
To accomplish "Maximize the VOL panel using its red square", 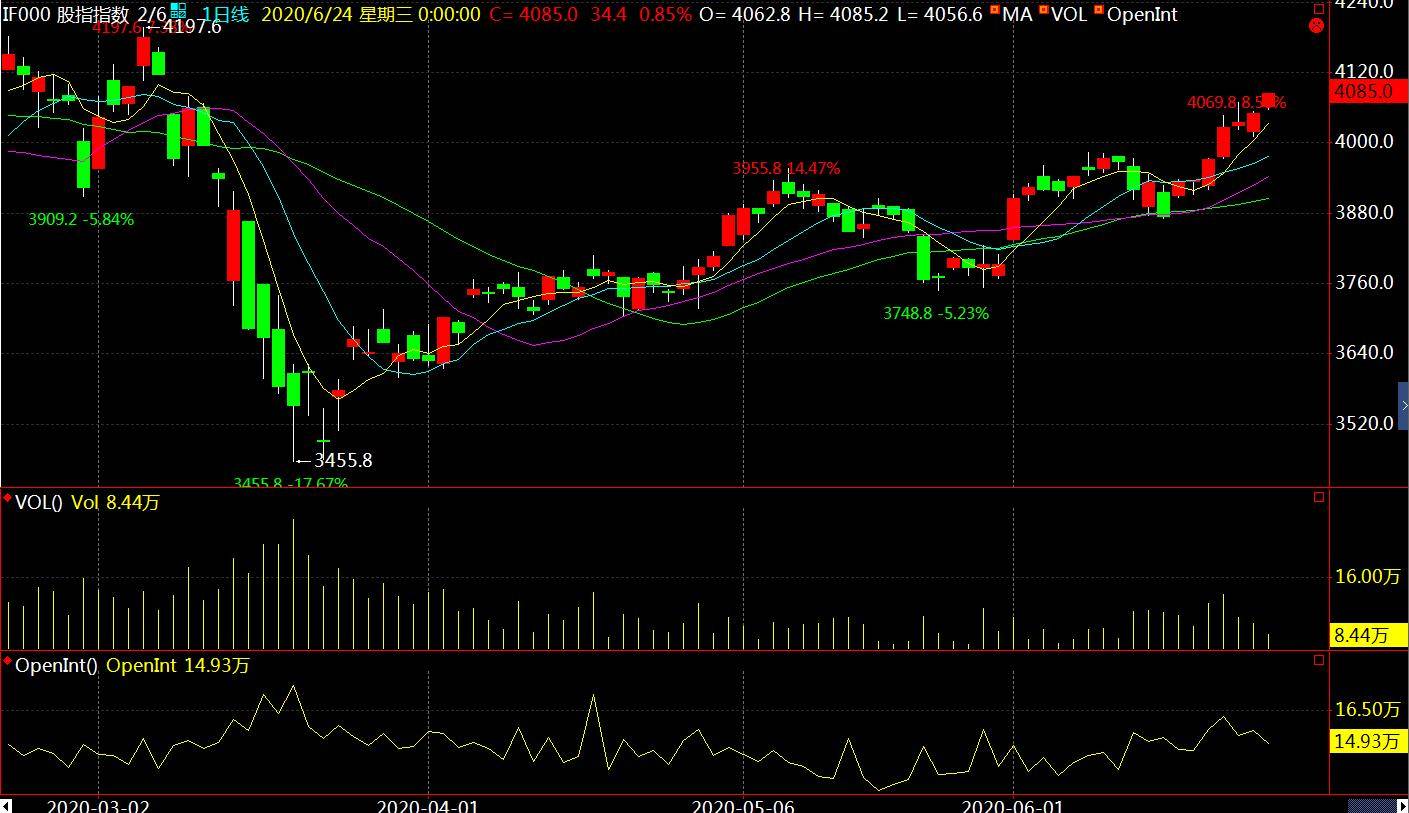I will click(x=1319, y=497).
